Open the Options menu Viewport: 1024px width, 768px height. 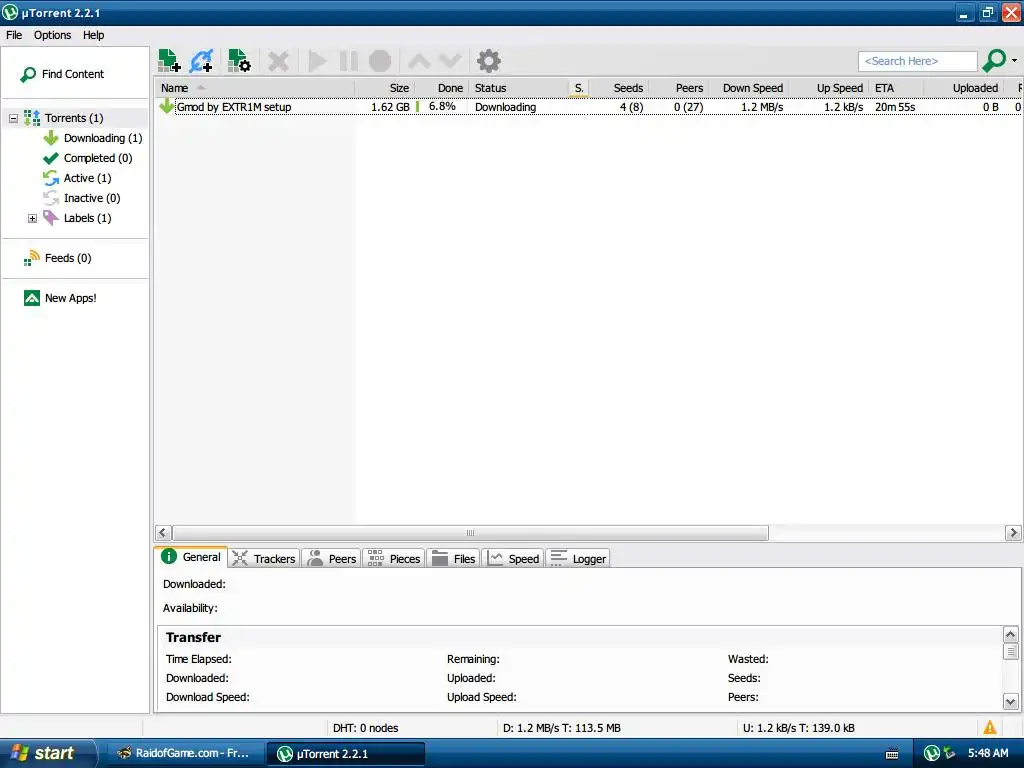(52, 35)
